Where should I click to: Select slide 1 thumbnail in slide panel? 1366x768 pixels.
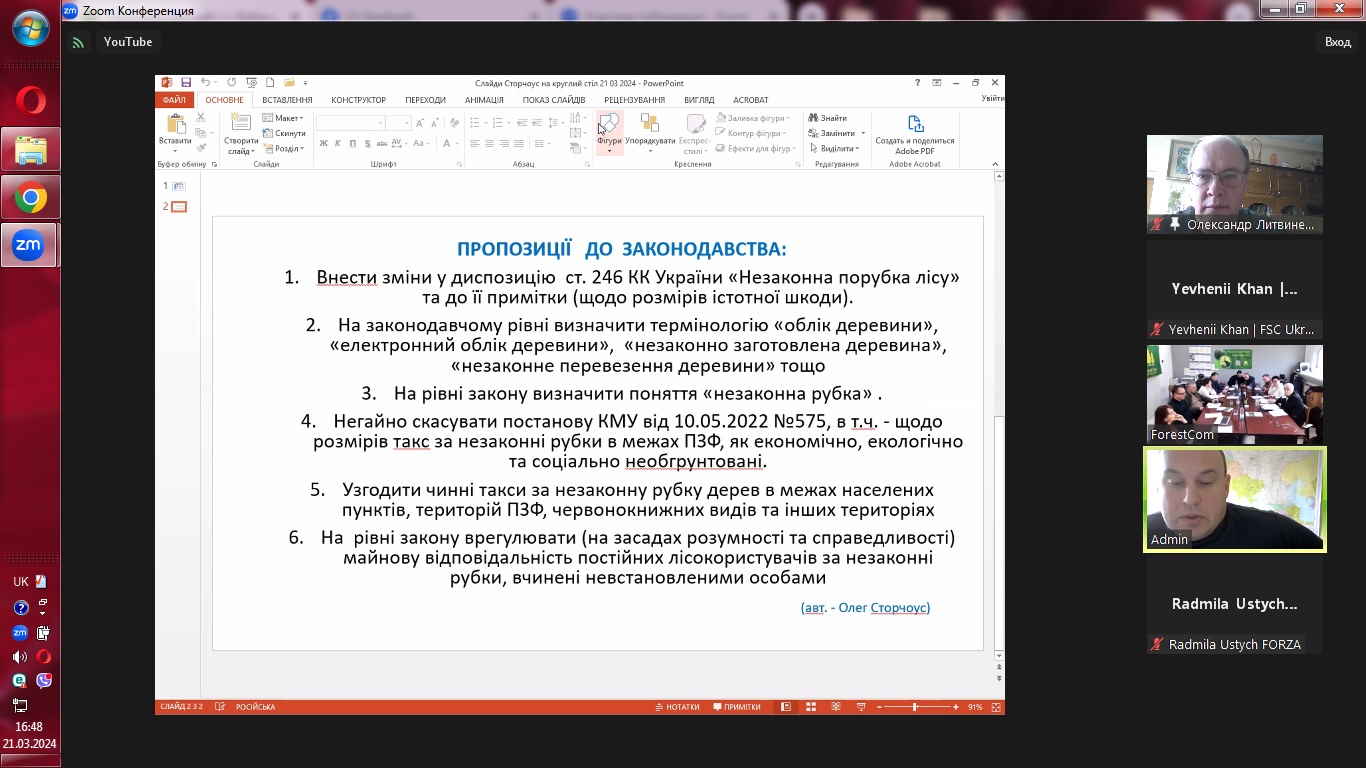click(x=179, y=186)
